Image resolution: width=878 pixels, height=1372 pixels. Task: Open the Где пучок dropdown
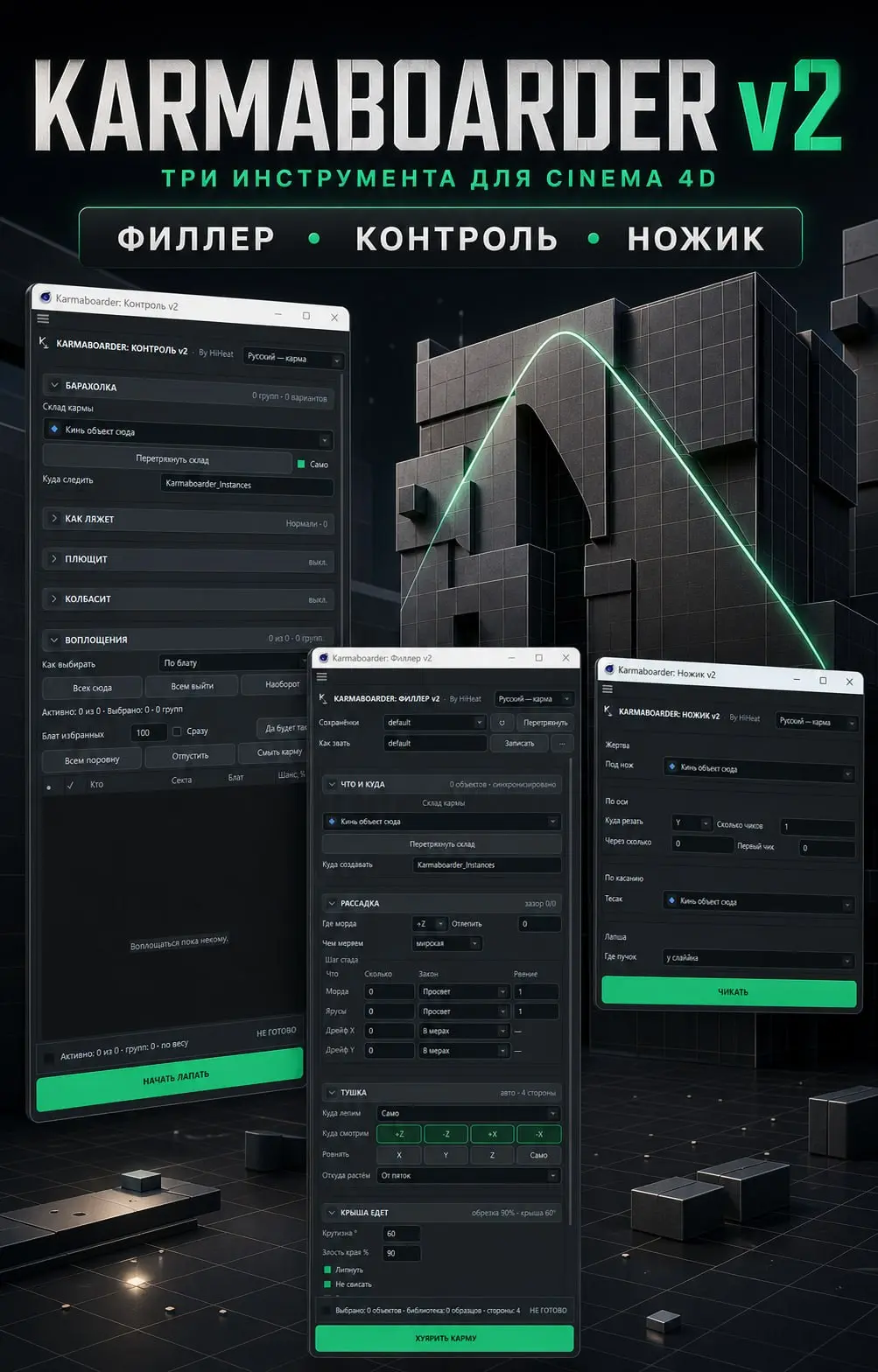click(758, 959)
